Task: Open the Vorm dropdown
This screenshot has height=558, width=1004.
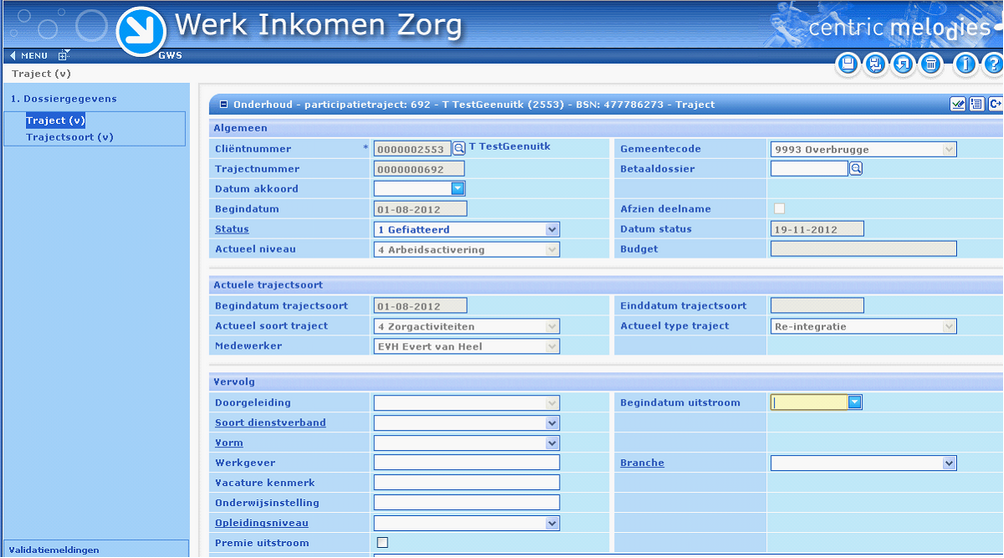Action: click(x=552, y=443)
